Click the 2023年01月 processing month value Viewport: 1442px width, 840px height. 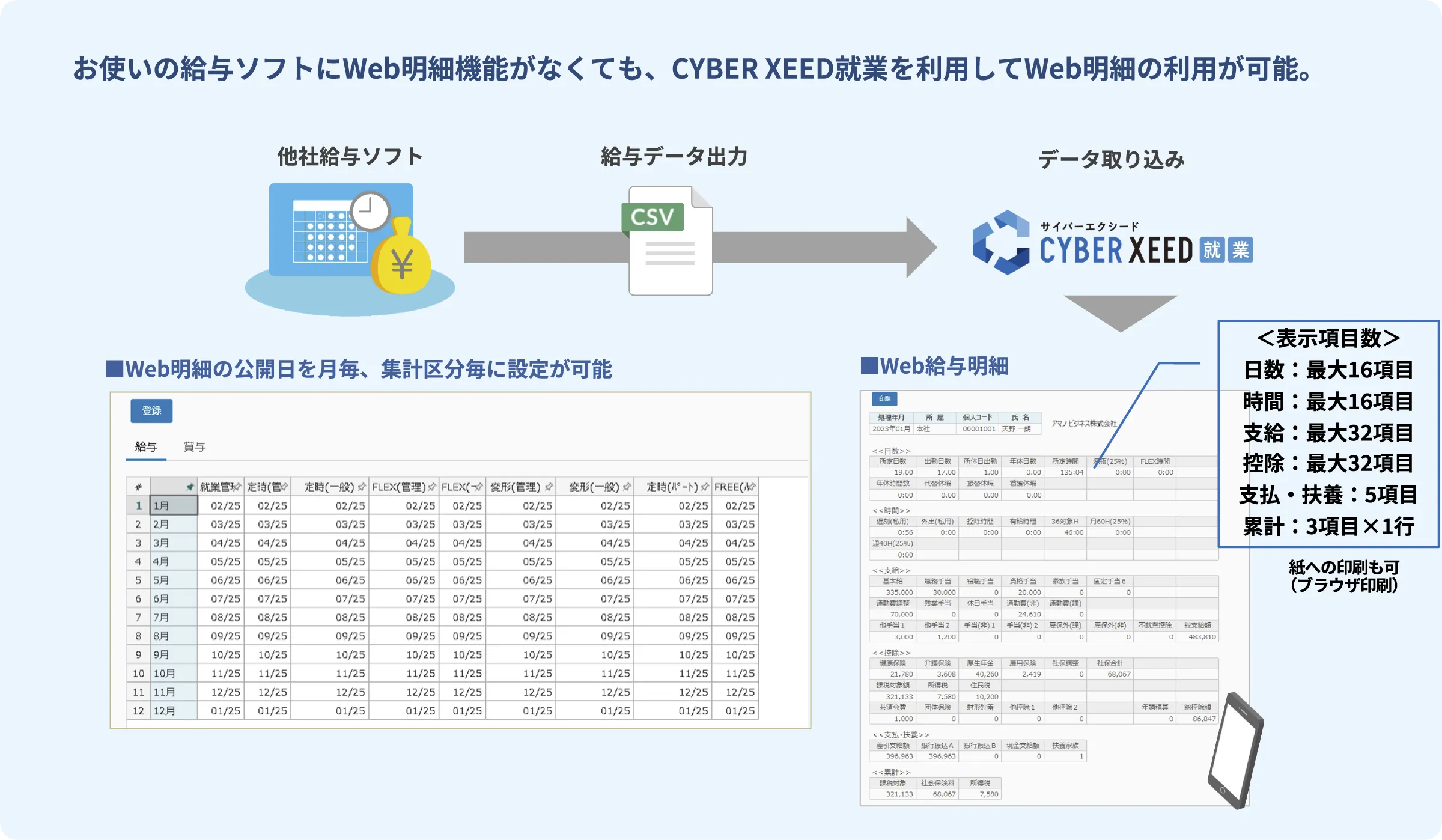coord(891,428)
